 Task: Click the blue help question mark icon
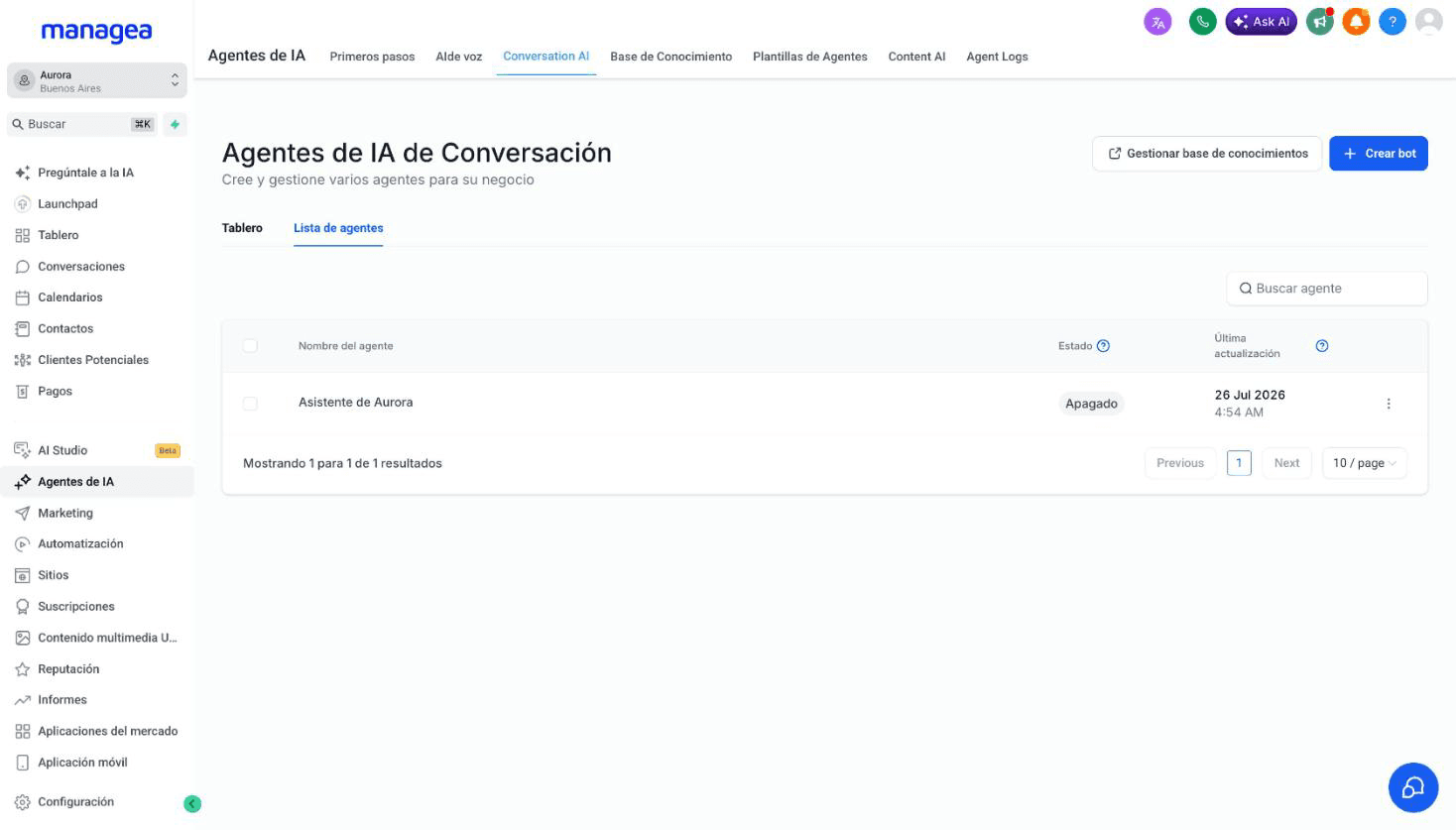1393,22
